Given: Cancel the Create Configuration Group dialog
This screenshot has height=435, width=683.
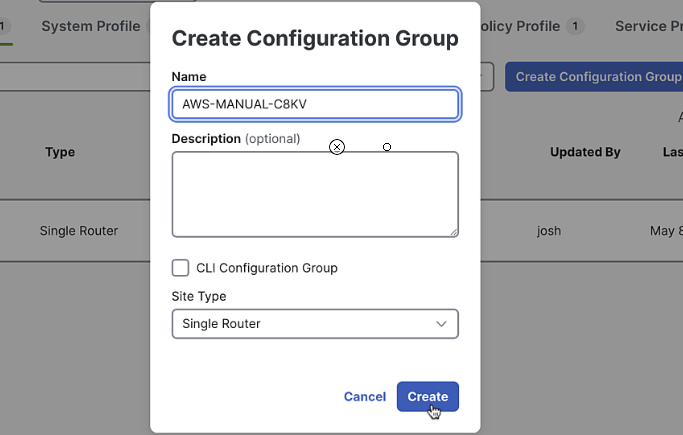Looking at the screenshot, I should [364, 397].
